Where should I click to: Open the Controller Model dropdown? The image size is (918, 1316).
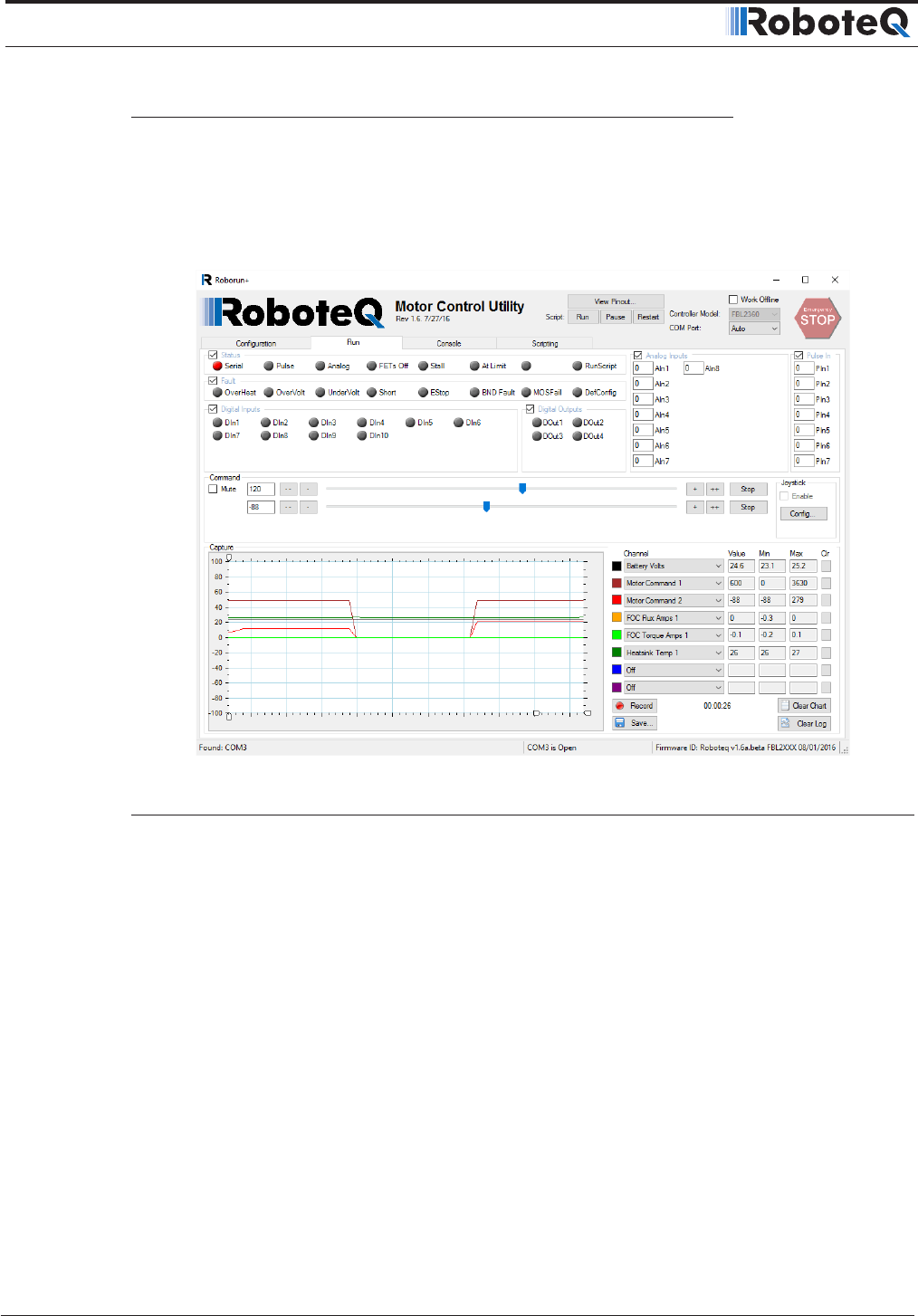click(754, 314)
